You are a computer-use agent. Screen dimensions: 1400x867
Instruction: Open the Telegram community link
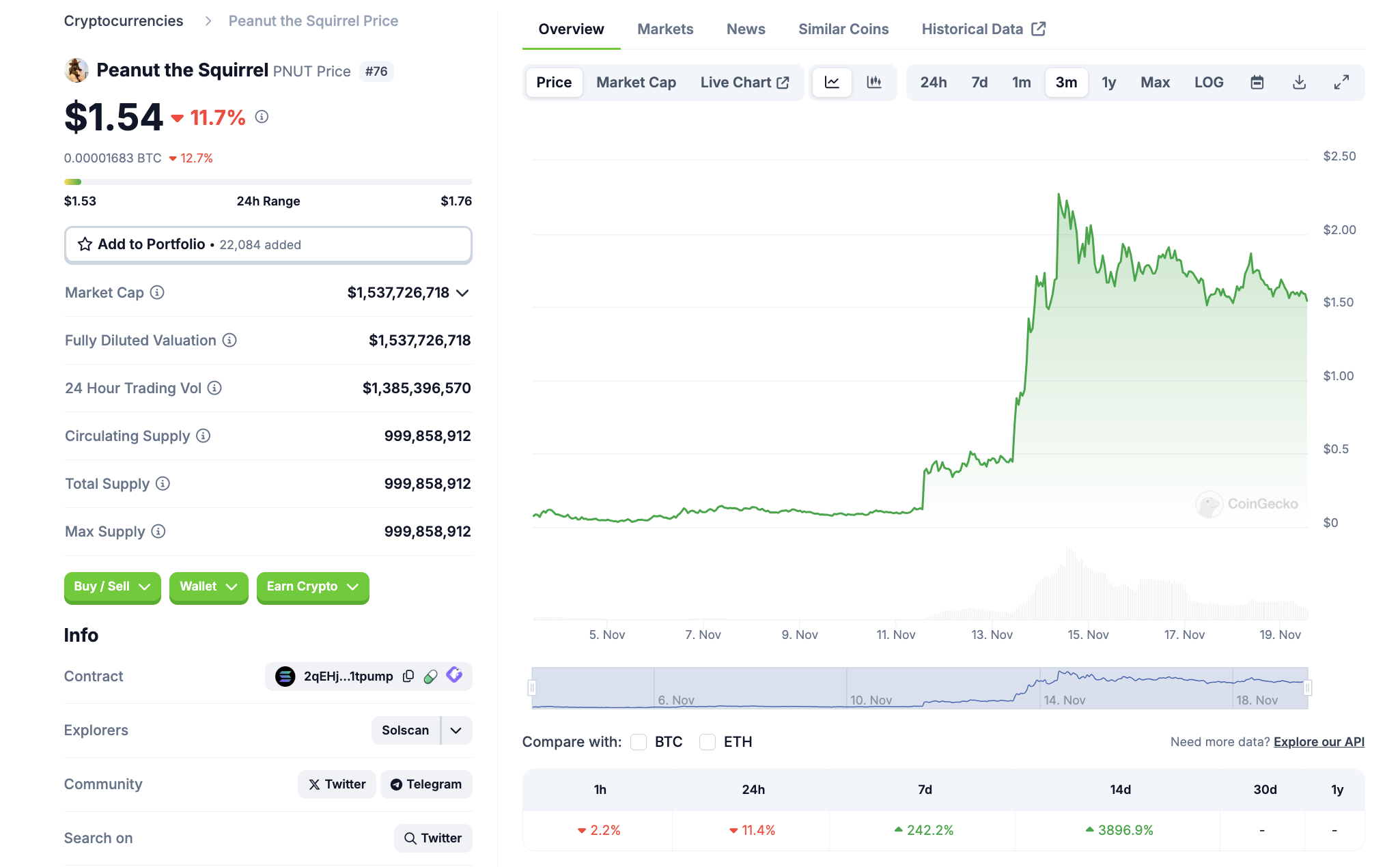(426, 784)
